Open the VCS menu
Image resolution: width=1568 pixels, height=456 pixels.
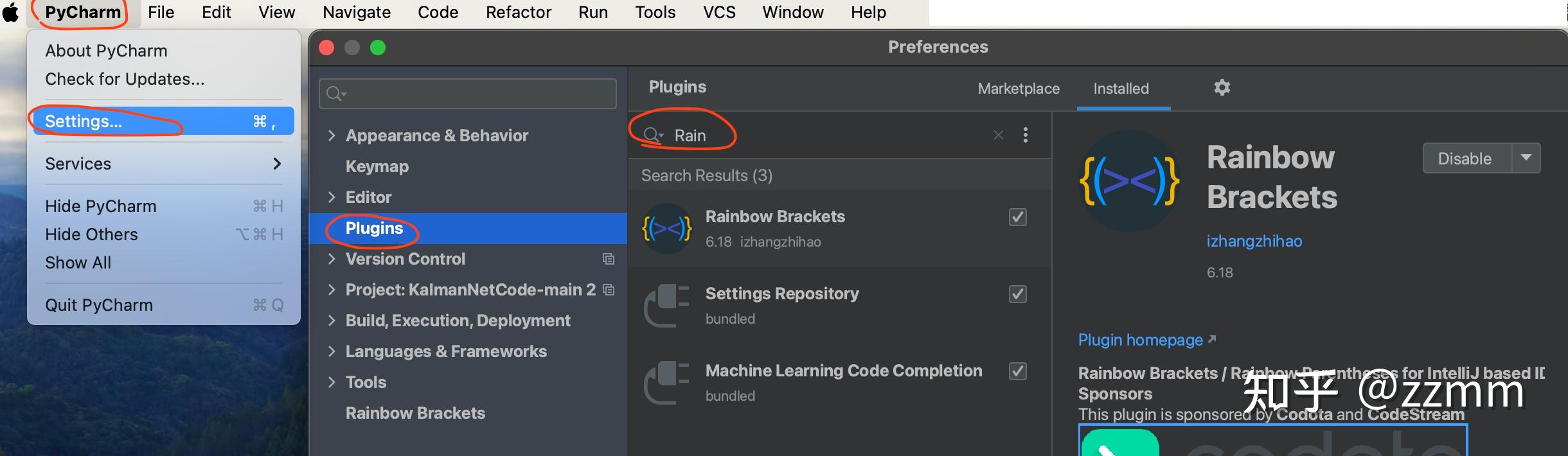coord(718,12)
